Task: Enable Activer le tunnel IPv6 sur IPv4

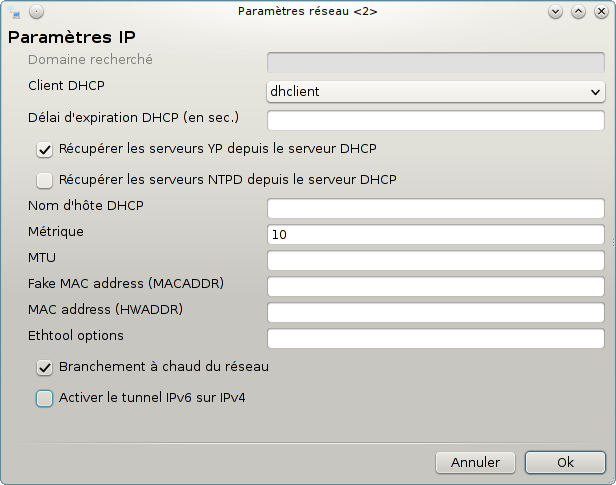Action: pos(44,398)
